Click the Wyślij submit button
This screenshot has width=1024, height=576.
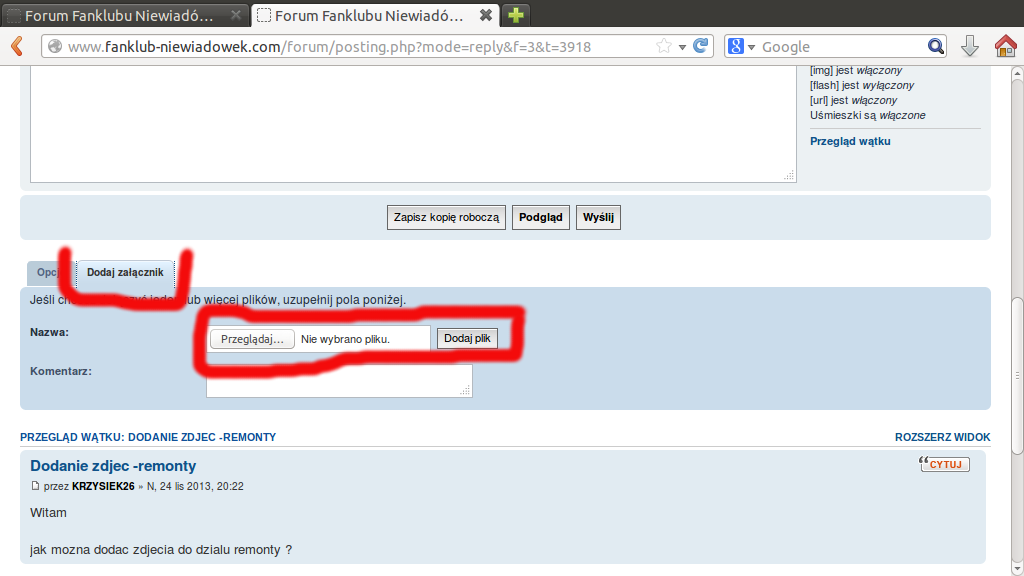point(598,217)
